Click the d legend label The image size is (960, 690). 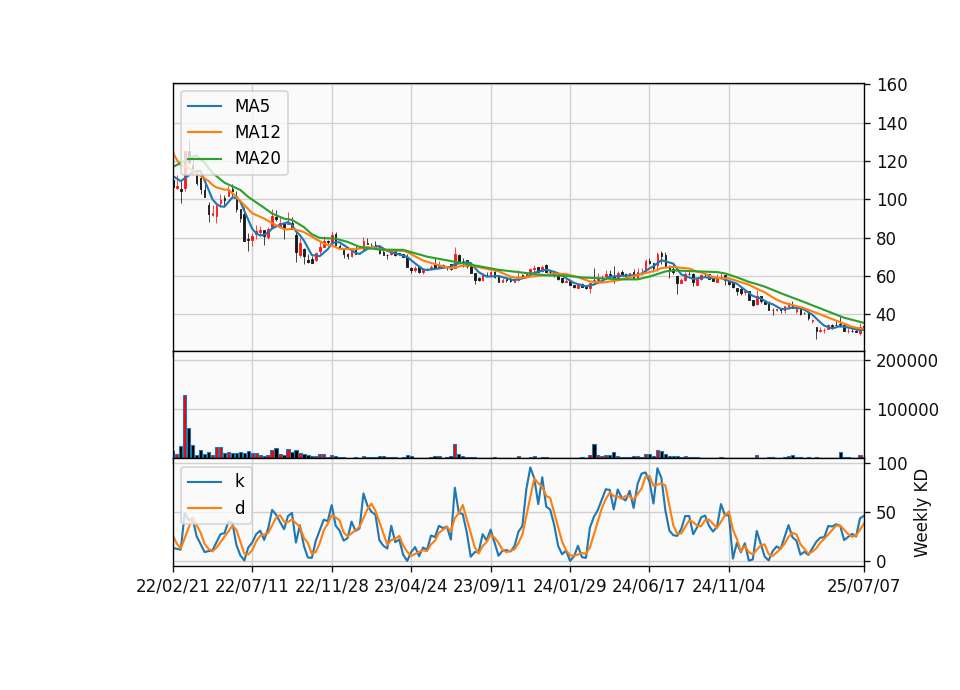click(240, 508)
